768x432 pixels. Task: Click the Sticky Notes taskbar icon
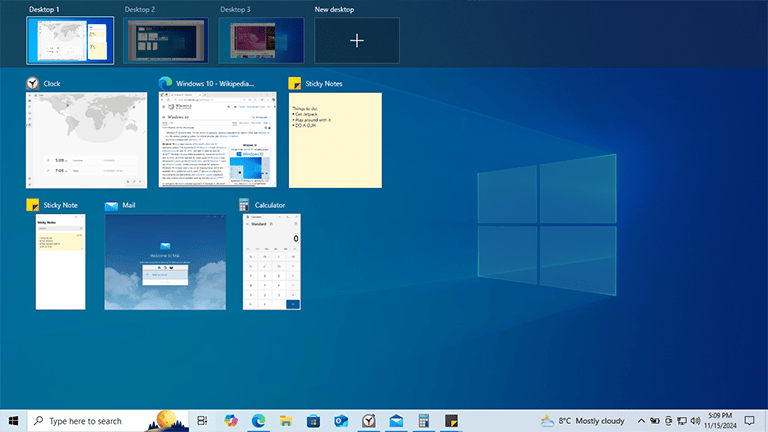pos(451,421)
